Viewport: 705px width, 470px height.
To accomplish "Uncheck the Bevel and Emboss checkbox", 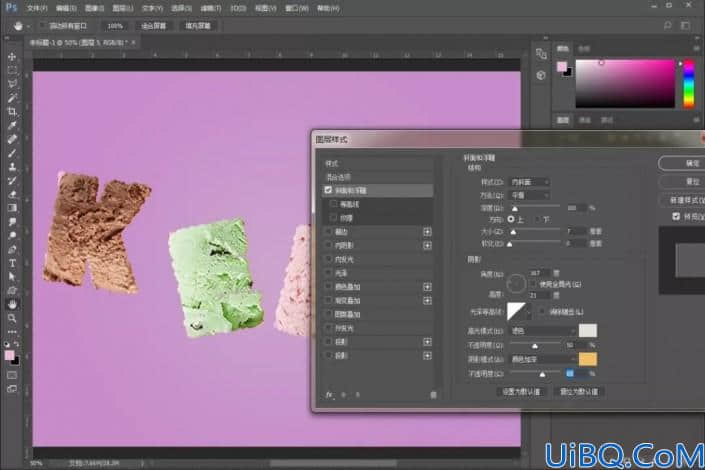I will click(x=328, y=190).
